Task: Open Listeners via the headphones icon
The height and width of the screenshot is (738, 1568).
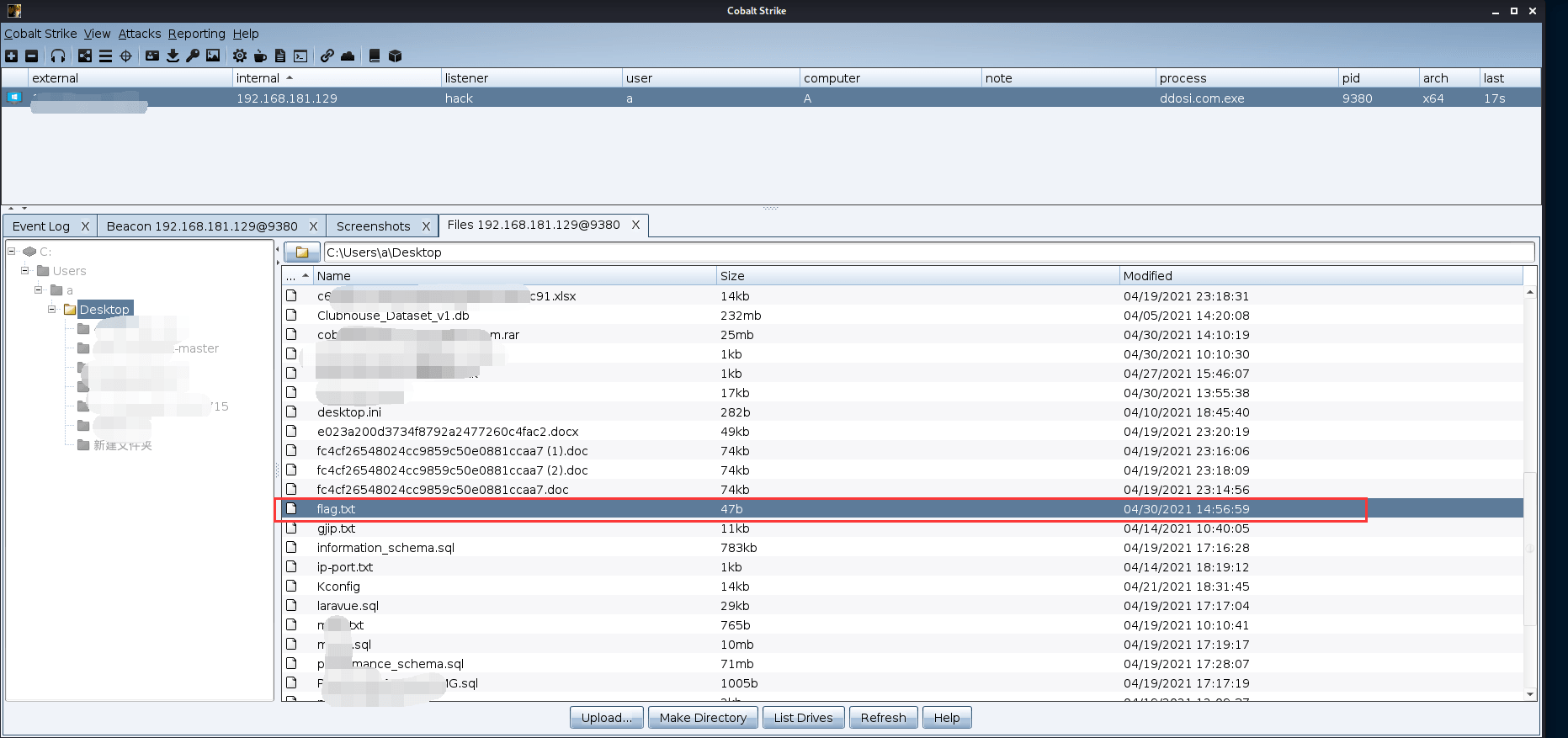Action: pos(58,56)
